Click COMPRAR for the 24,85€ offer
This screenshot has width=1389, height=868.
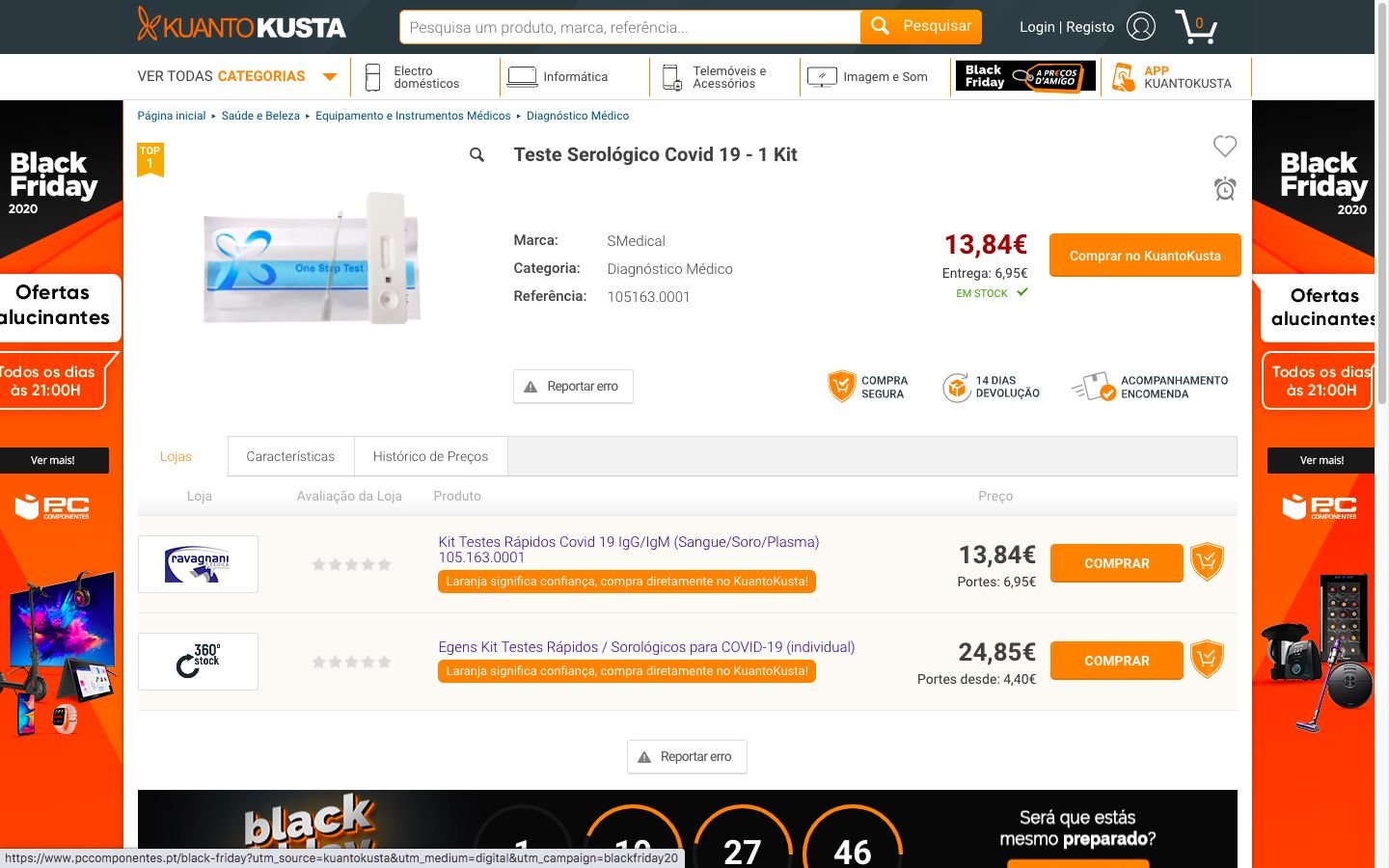[1117, 661]
